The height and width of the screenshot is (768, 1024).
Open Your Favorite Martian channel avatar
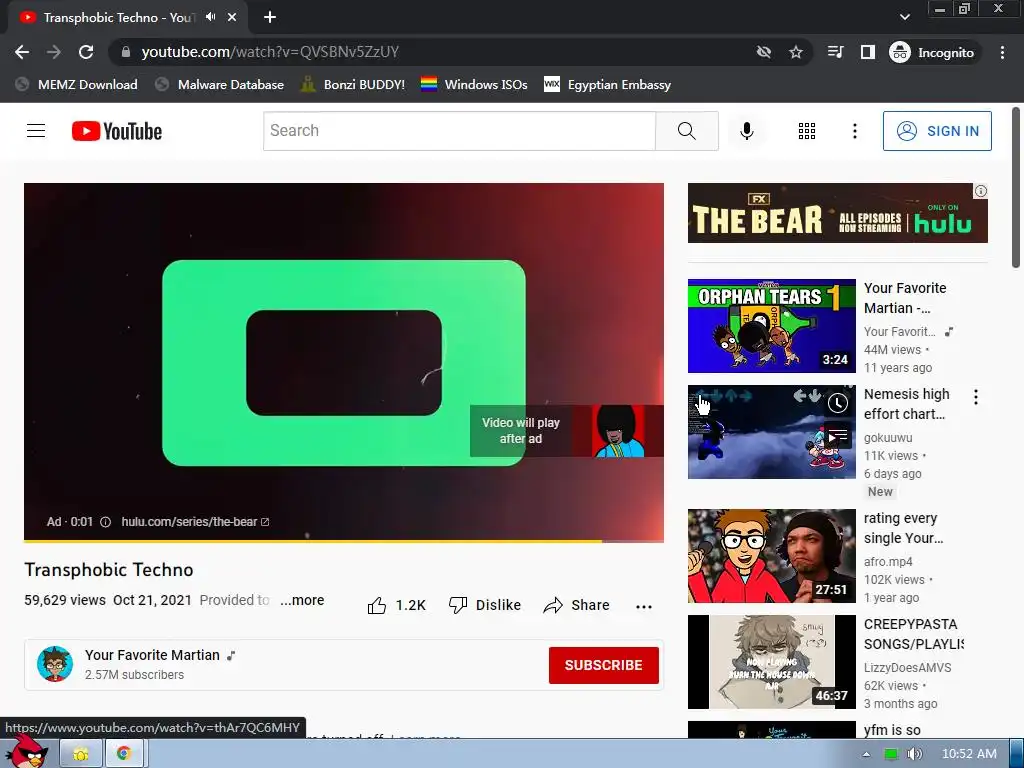click(x=55, y=664)
